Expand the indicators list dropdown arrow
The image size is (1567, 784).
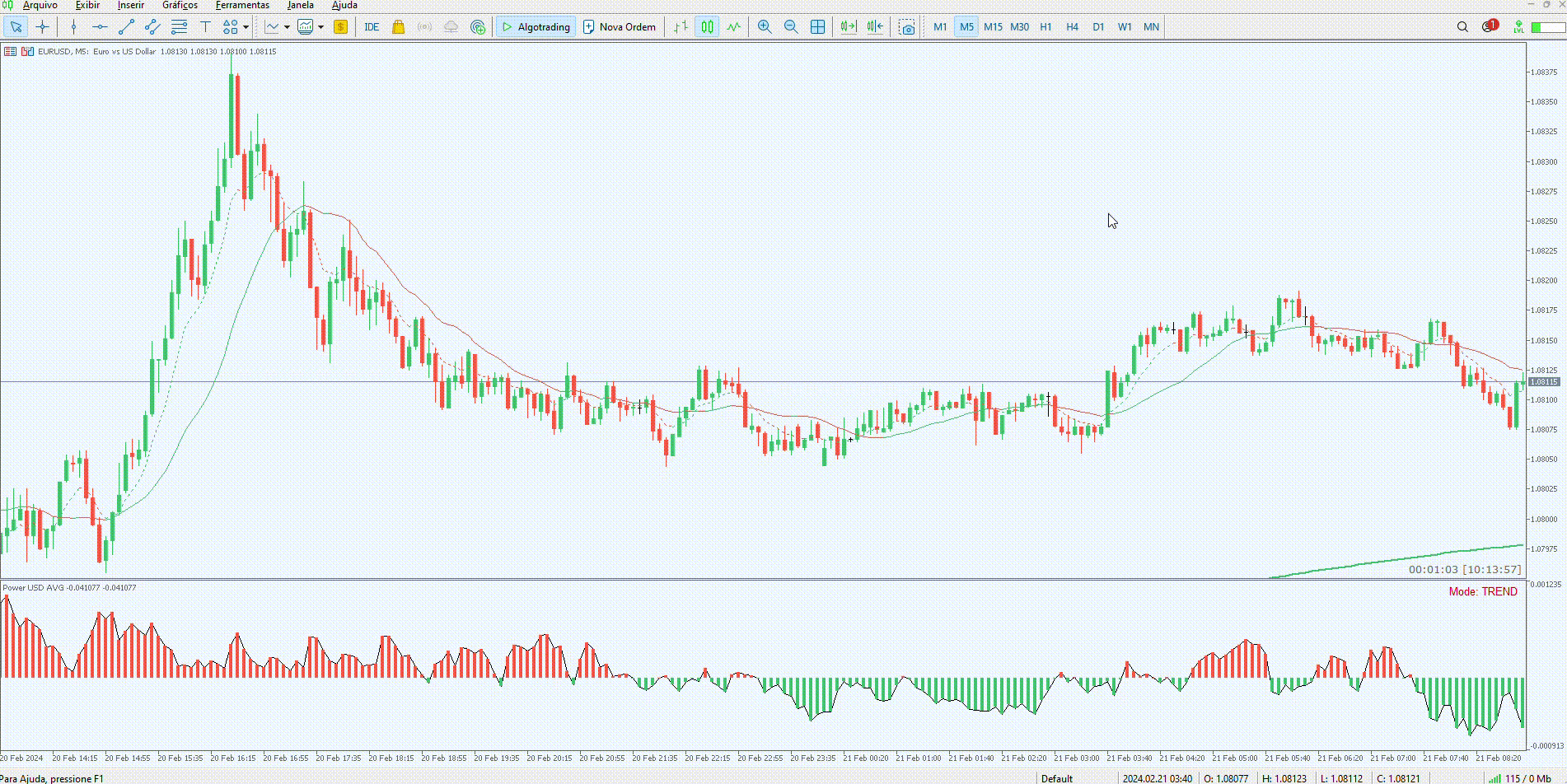(287, 27)
